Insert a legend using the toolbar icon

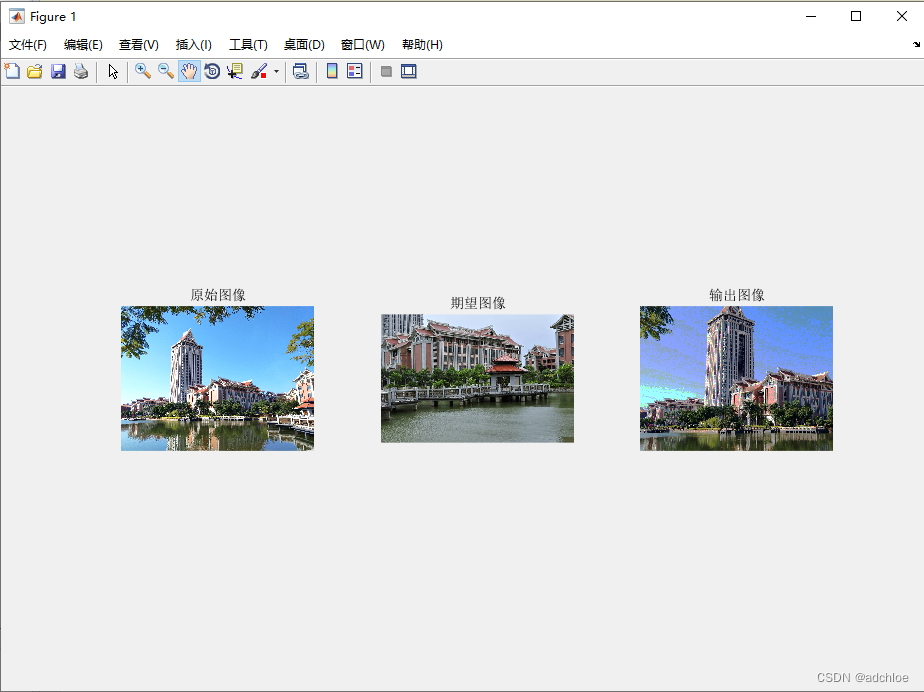coord(355,71)
